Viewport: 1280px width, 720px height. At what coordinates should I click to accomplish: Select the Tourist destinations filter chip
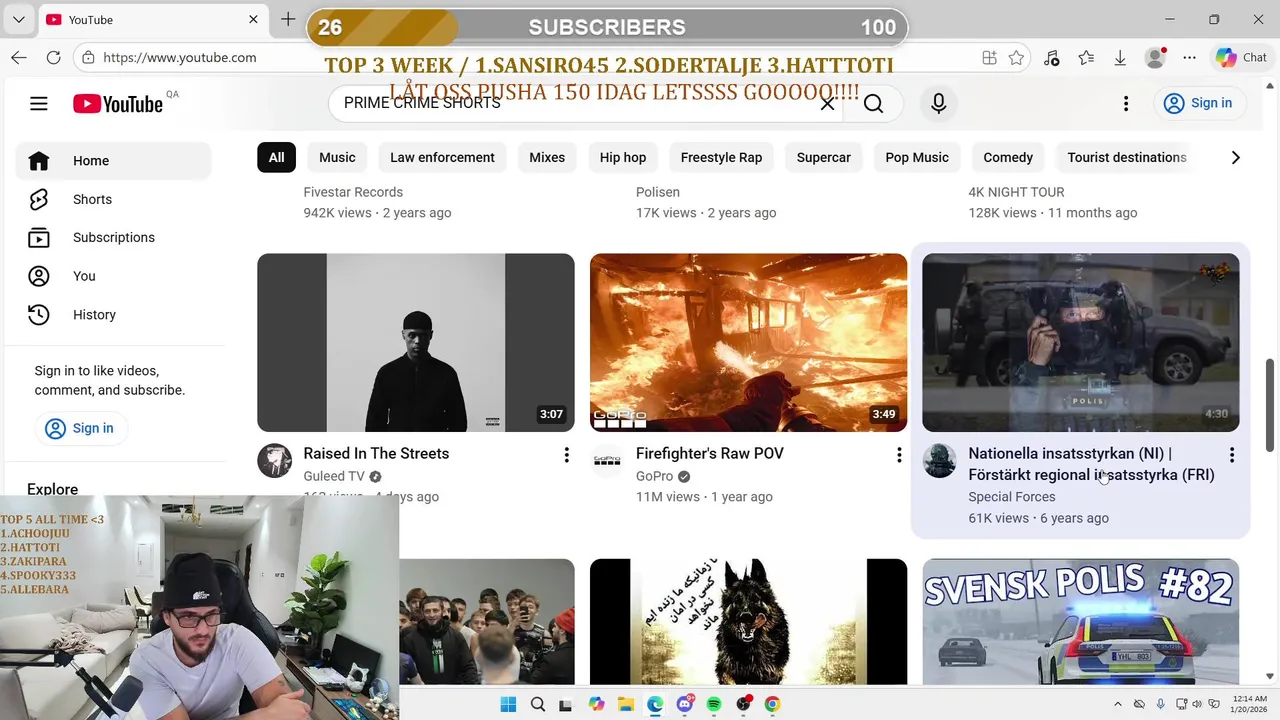(1127, 157)
